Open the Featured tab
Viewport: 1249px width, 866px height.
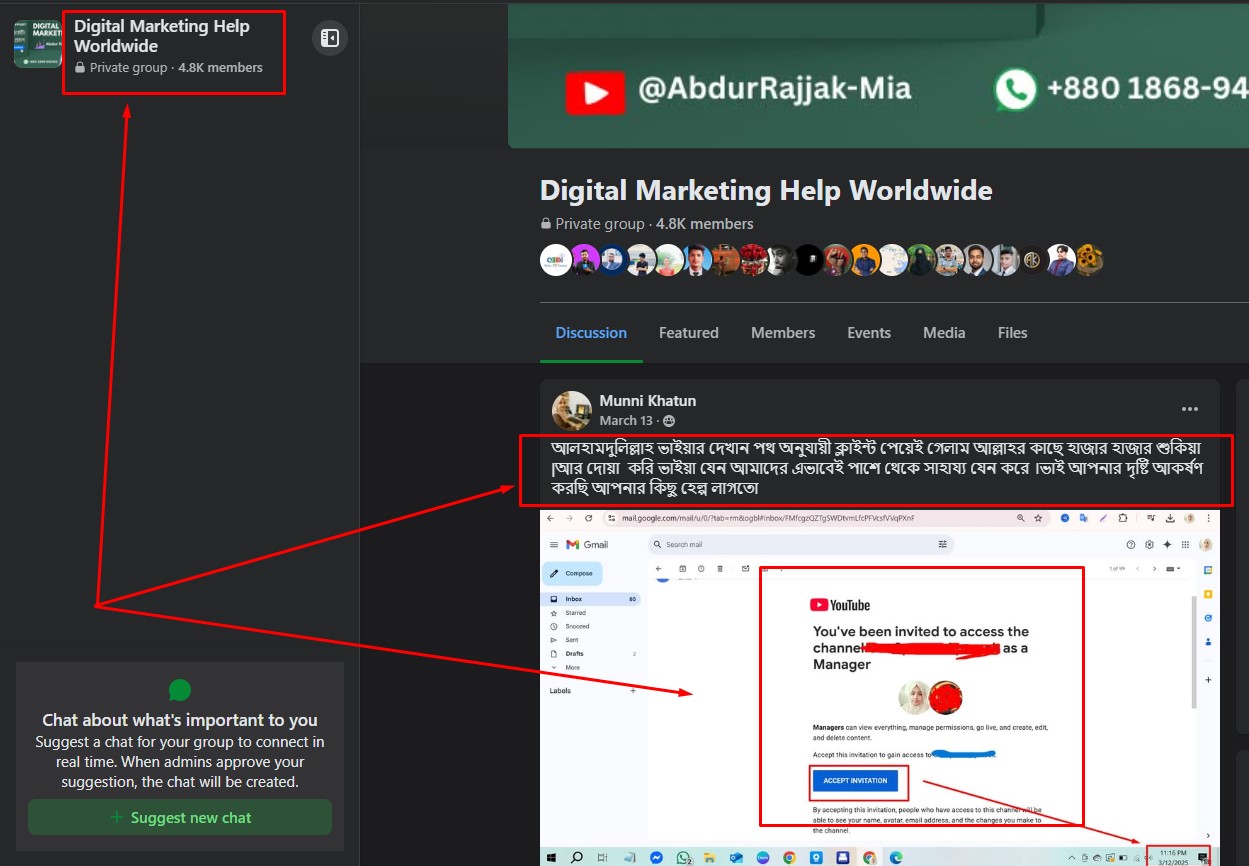pyautogui.click(x=689, y=333)
